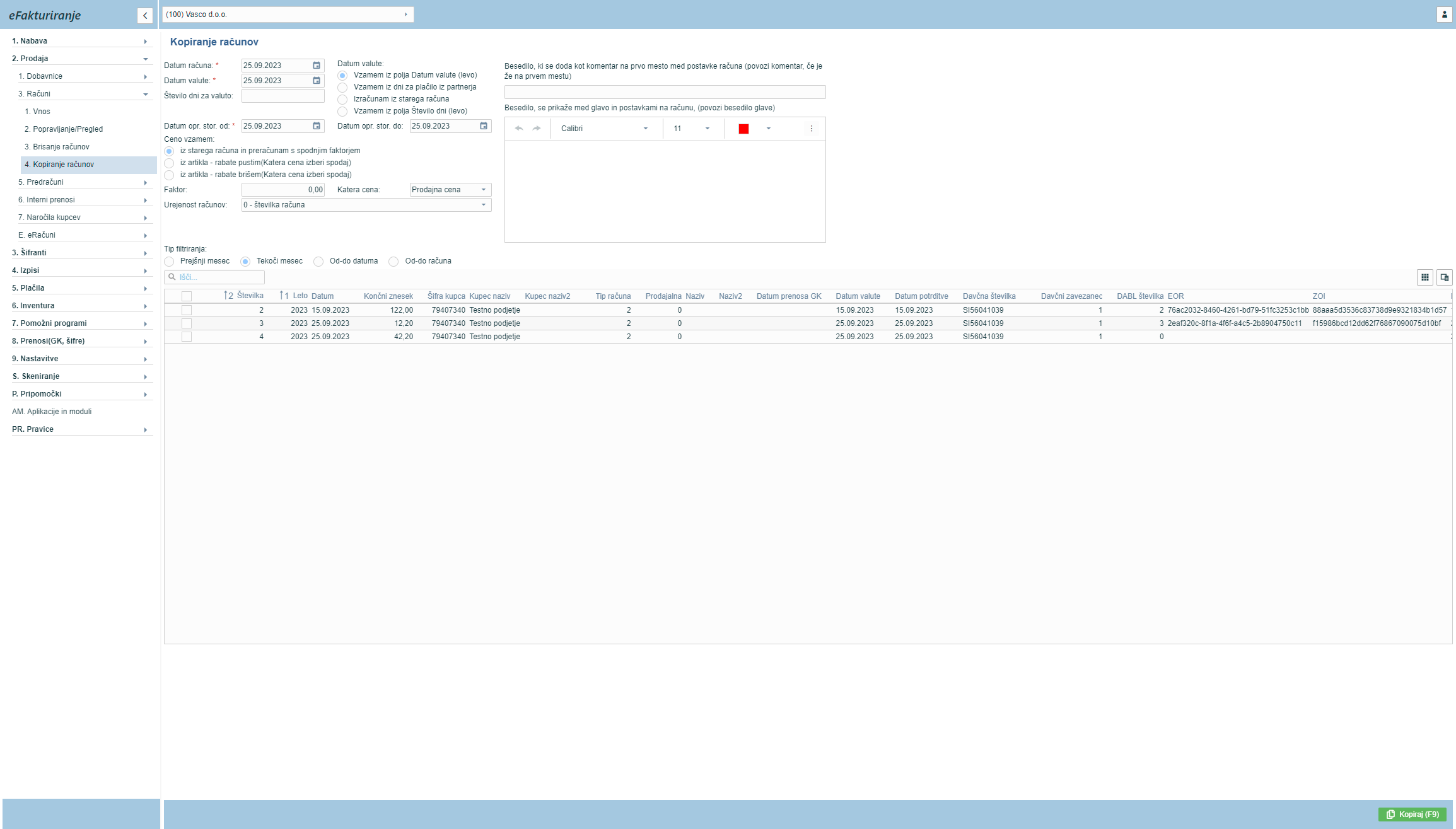Viewport: 1456px width, 829px height.
Task: Collapse the '2. Prodaja' menu
Action: (82, 59)
